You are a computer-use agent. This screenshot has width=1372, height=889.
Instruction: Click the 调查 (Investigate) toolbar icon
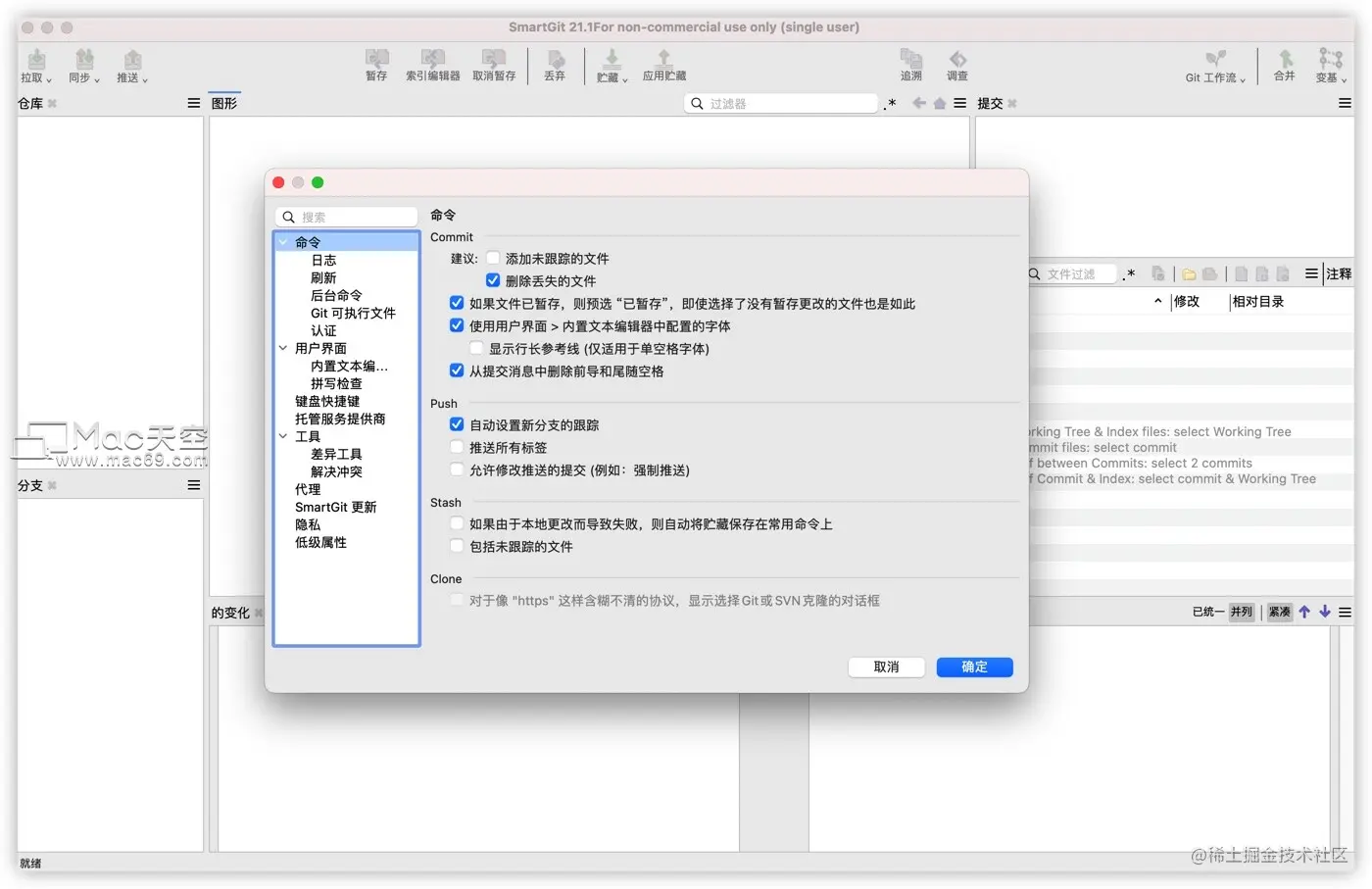957,59
